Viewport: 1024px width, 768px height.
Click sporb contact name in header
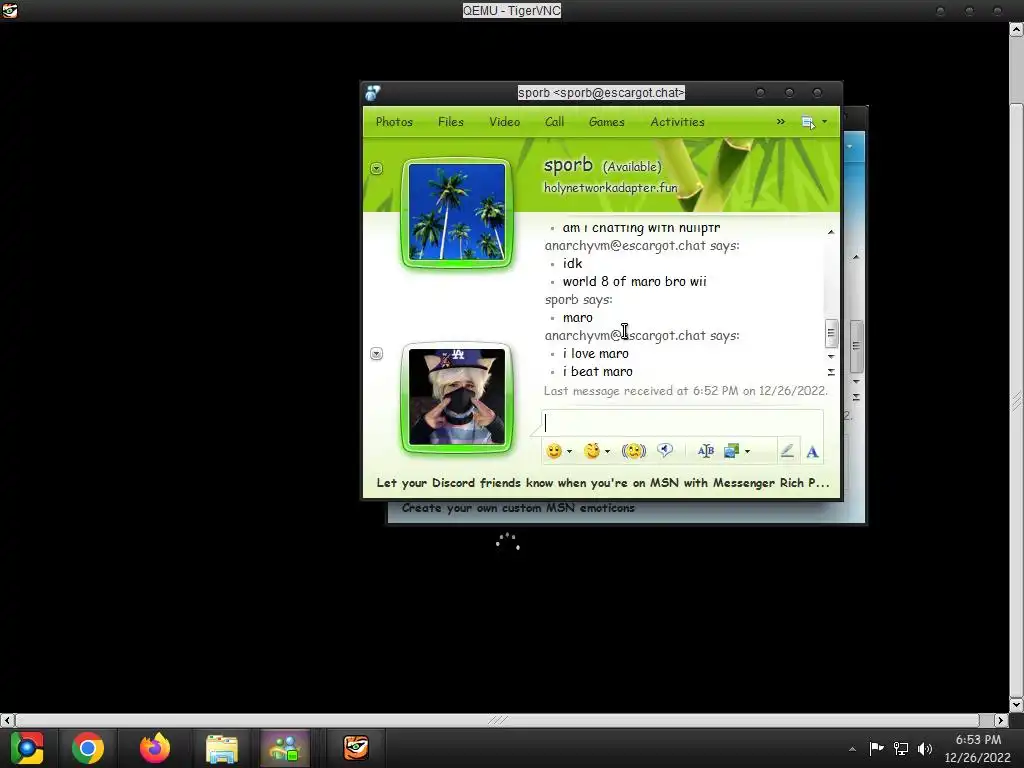[568, 165]
